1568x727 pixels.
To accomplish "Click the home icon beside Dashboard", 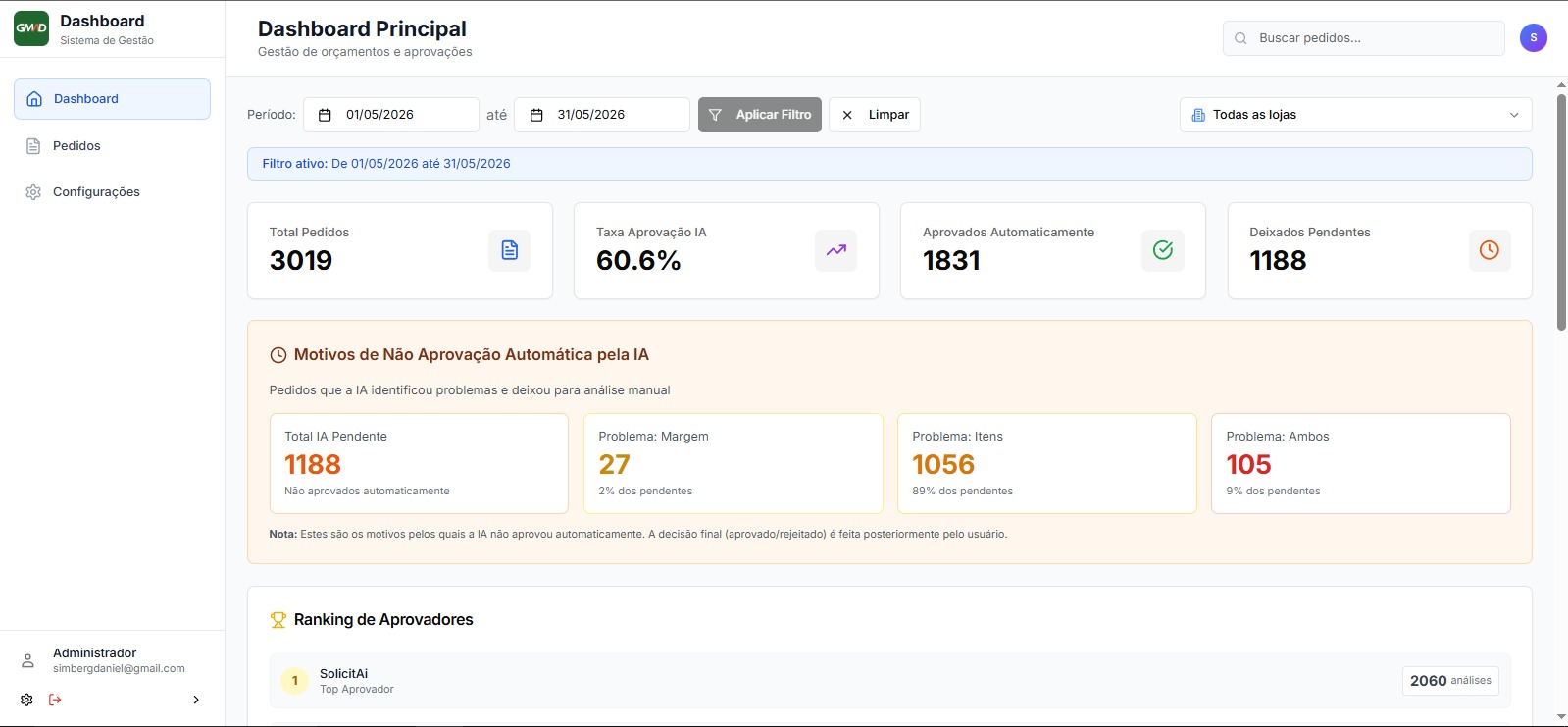I will (34, 99).
